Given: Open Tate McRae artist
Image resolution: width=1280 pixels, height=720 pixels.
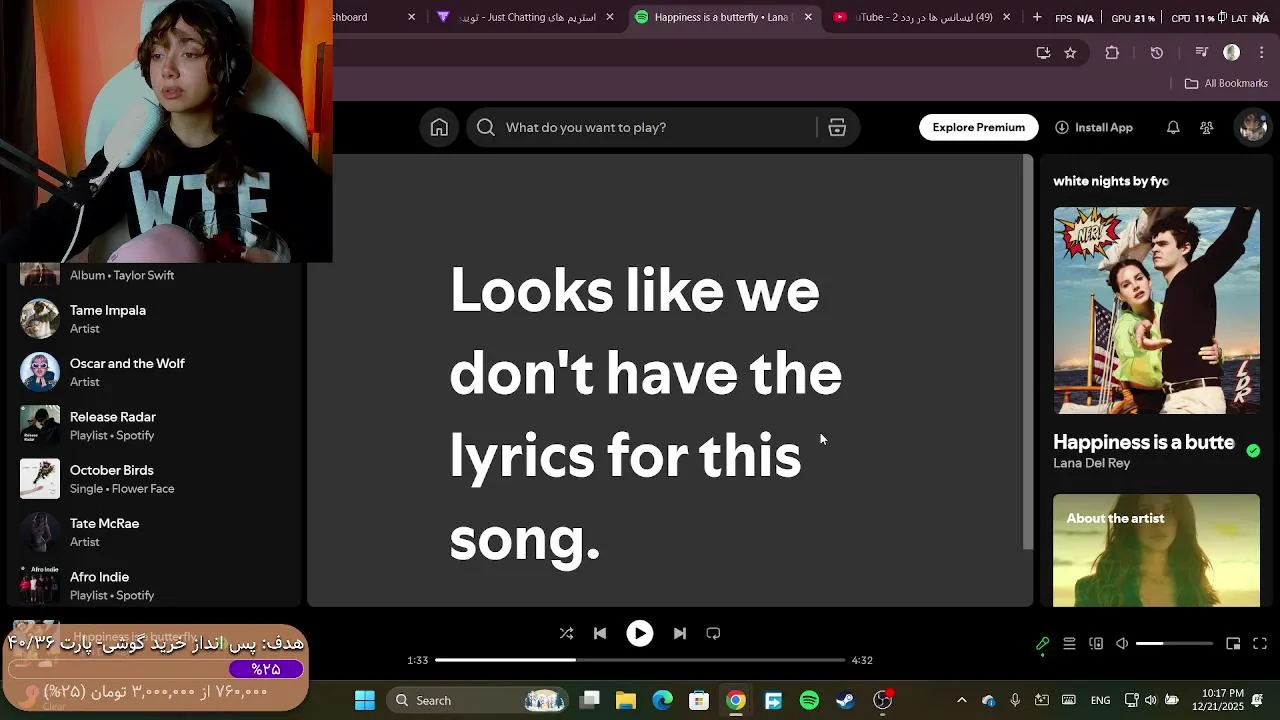Looking at the screenshot, I should 155,532.
